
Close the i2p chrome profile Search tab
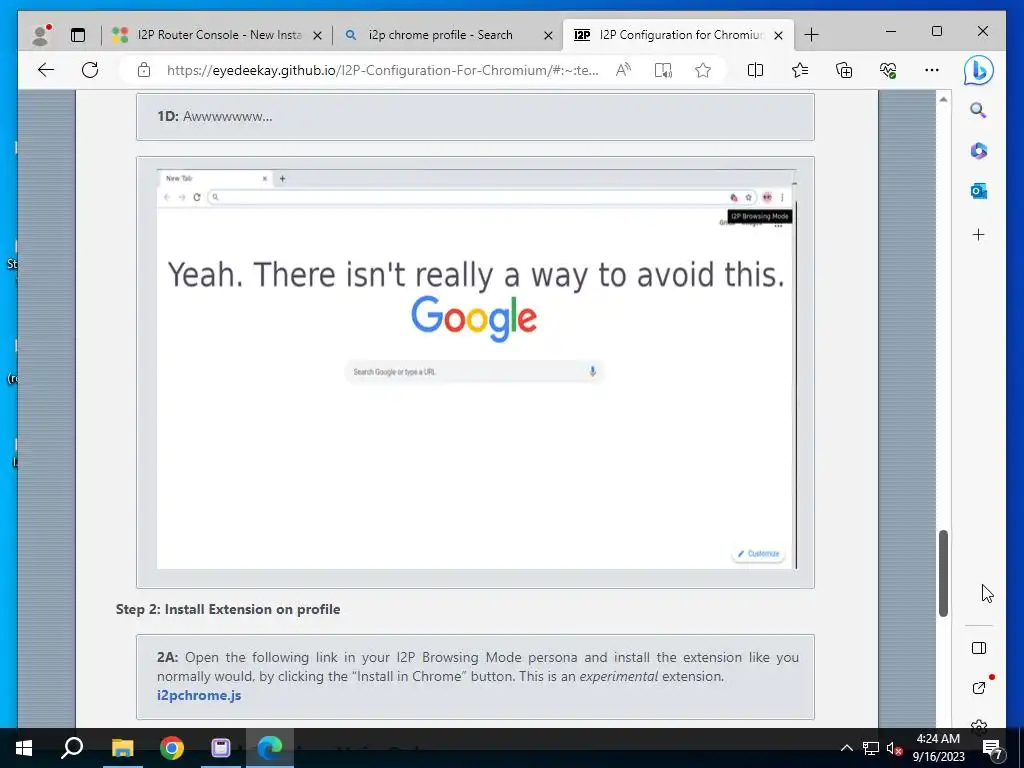pyautogui.click(x=549, y=35)
